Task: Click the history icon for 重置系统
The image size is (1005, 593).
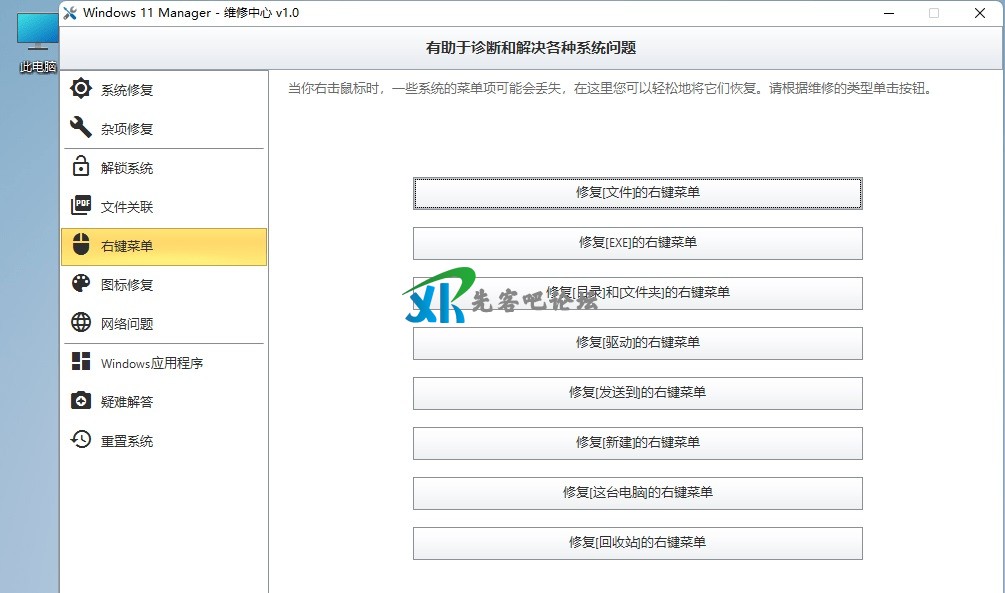Action: click(81, 440)
